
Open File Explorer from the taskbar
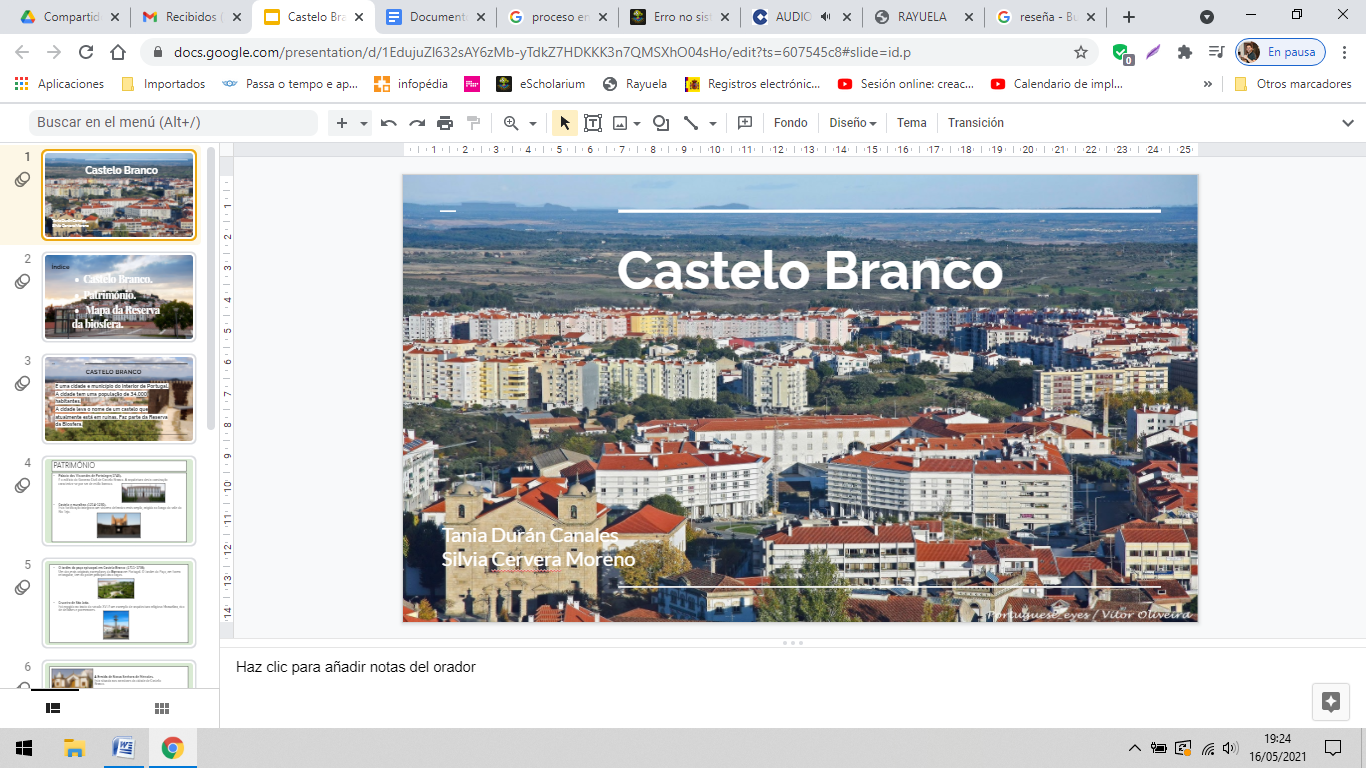click(x=74, y=748)
